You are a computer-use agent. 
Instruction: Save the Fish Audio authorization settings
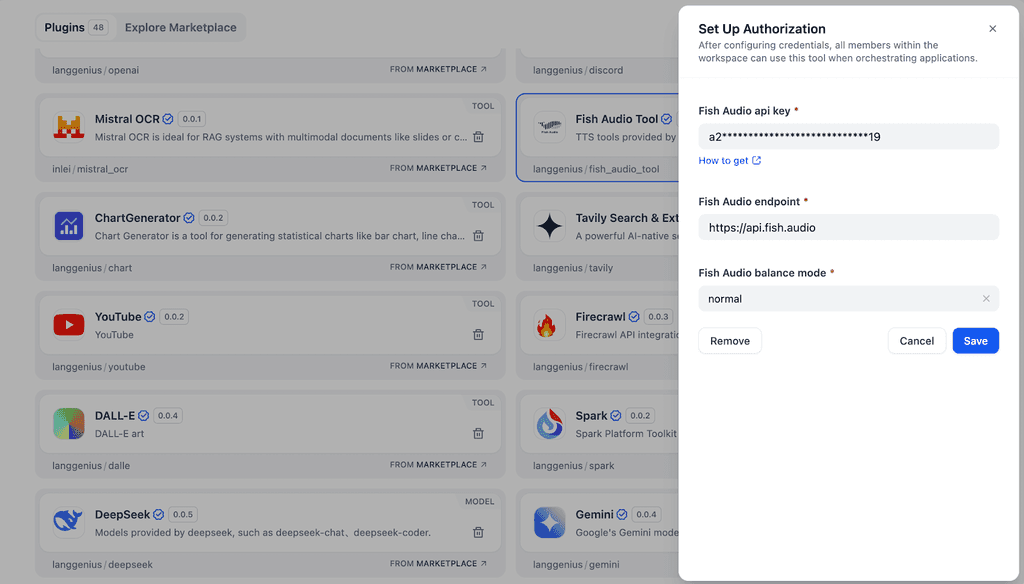[x=975, y=340]
